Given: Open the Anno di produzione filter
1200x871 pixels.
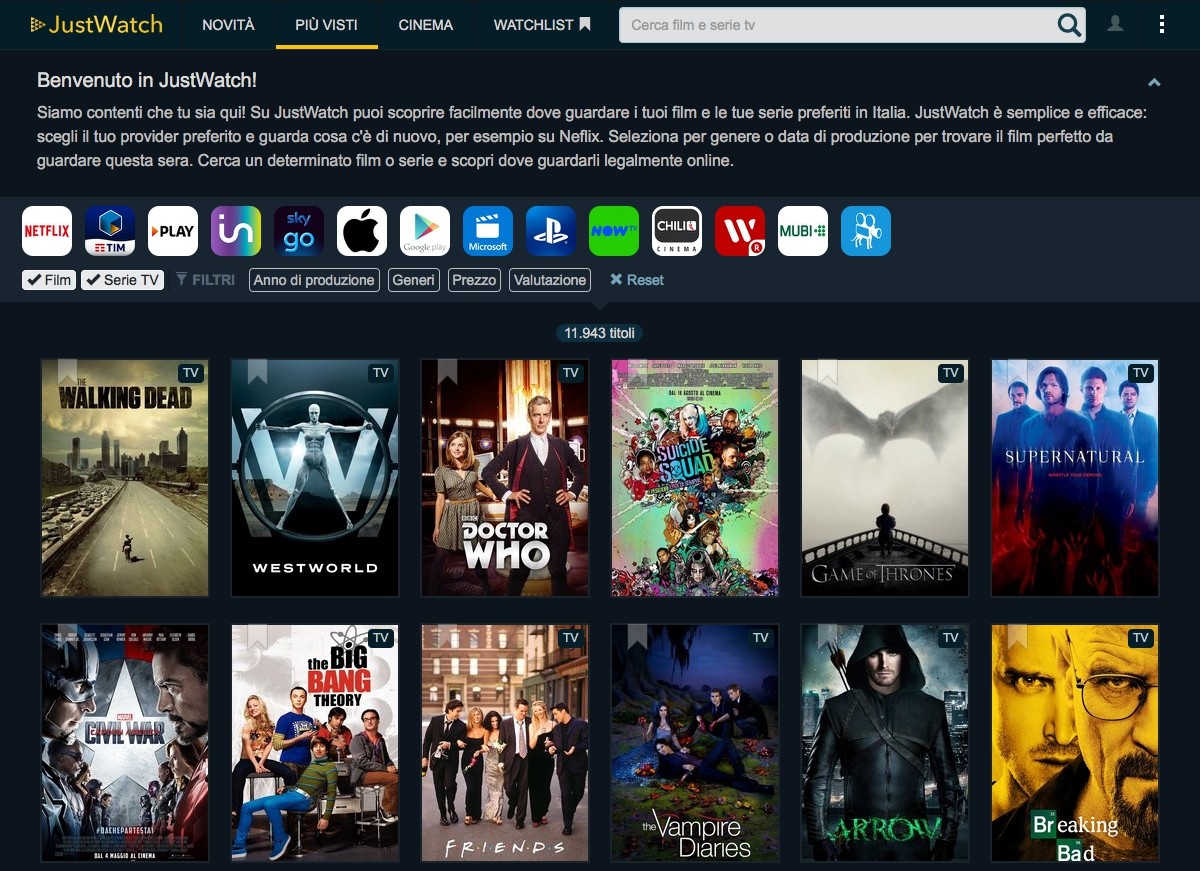Looking at the screenshot, I should tap(314, 280).
